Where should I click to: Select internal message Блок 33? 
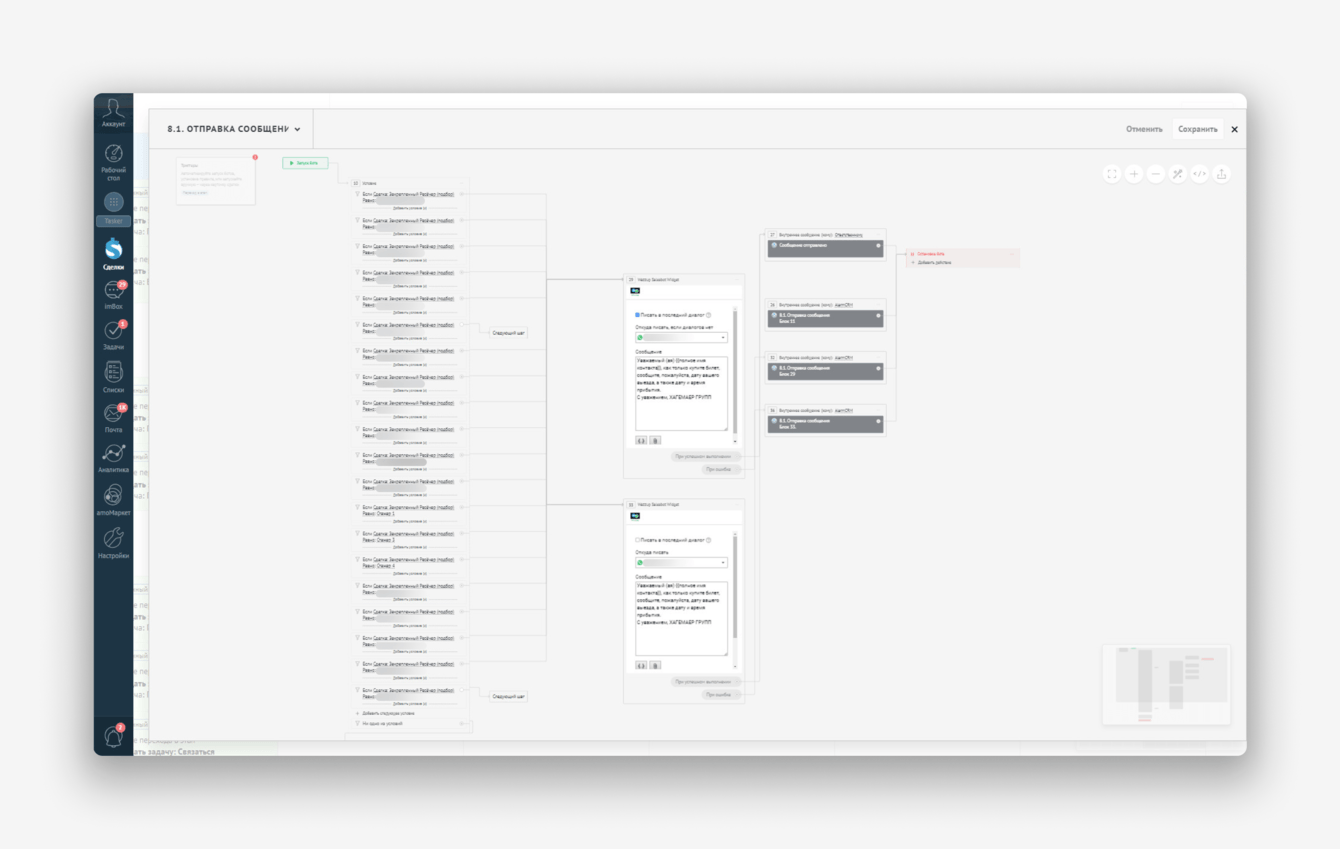[x=825, y=424]
